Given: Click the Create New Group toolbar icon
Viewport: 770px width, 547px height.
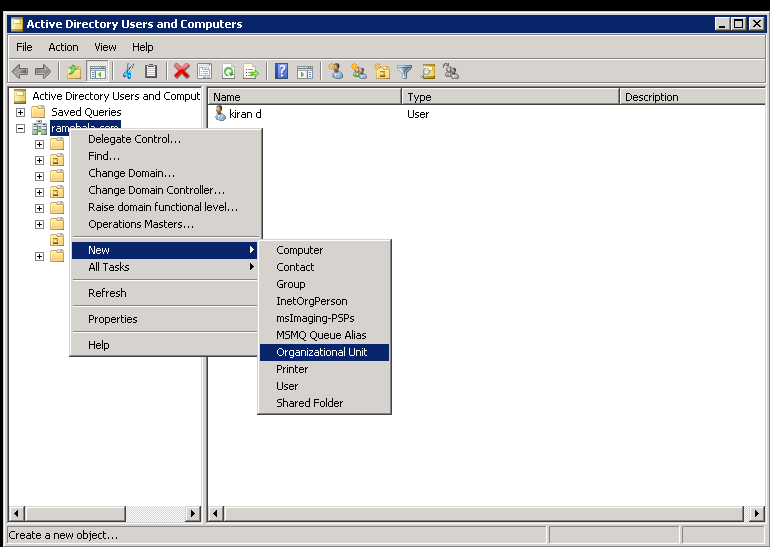Looking at the screenshot, I should [359, 72].
